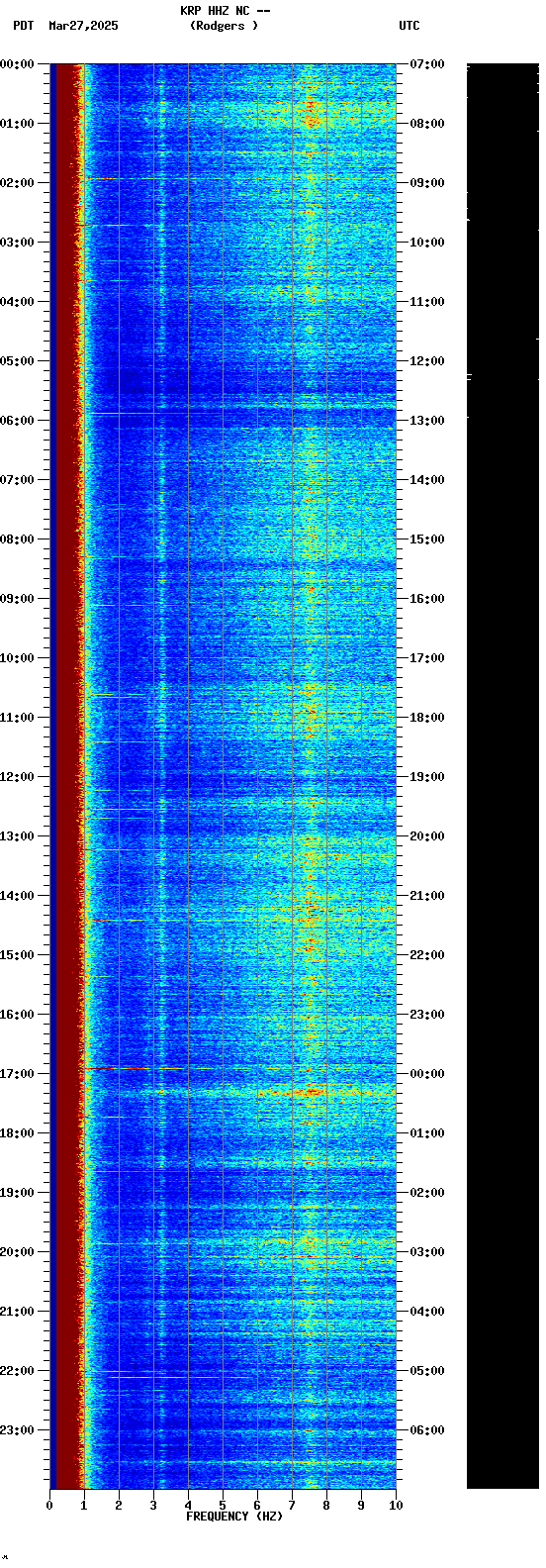Click the 'FREQUENCY (HZ)' axis label
The height and width of the screenshot is (1568, 546).
point(234,1517)
